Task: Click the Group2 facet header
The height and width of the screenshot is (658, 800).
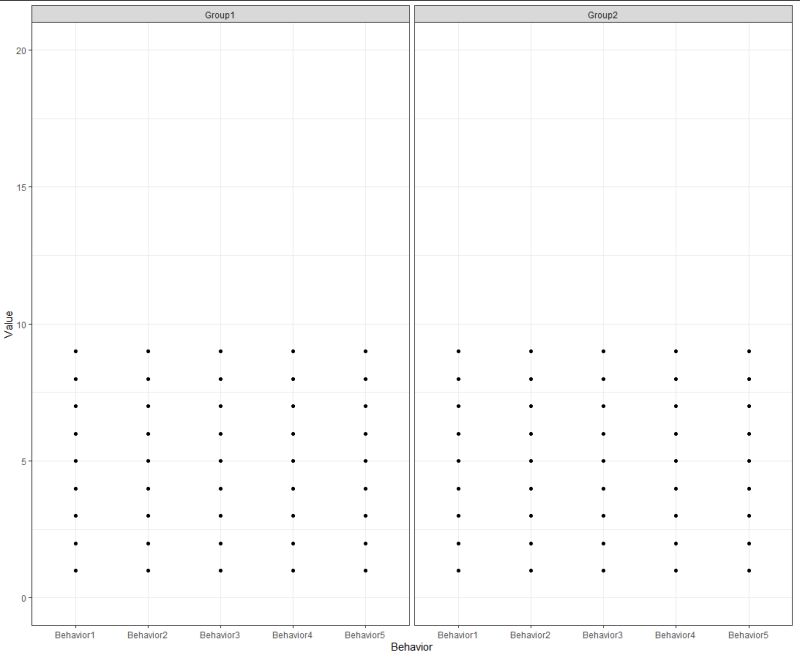Action: pyautogui.click(x=605, y=13)
